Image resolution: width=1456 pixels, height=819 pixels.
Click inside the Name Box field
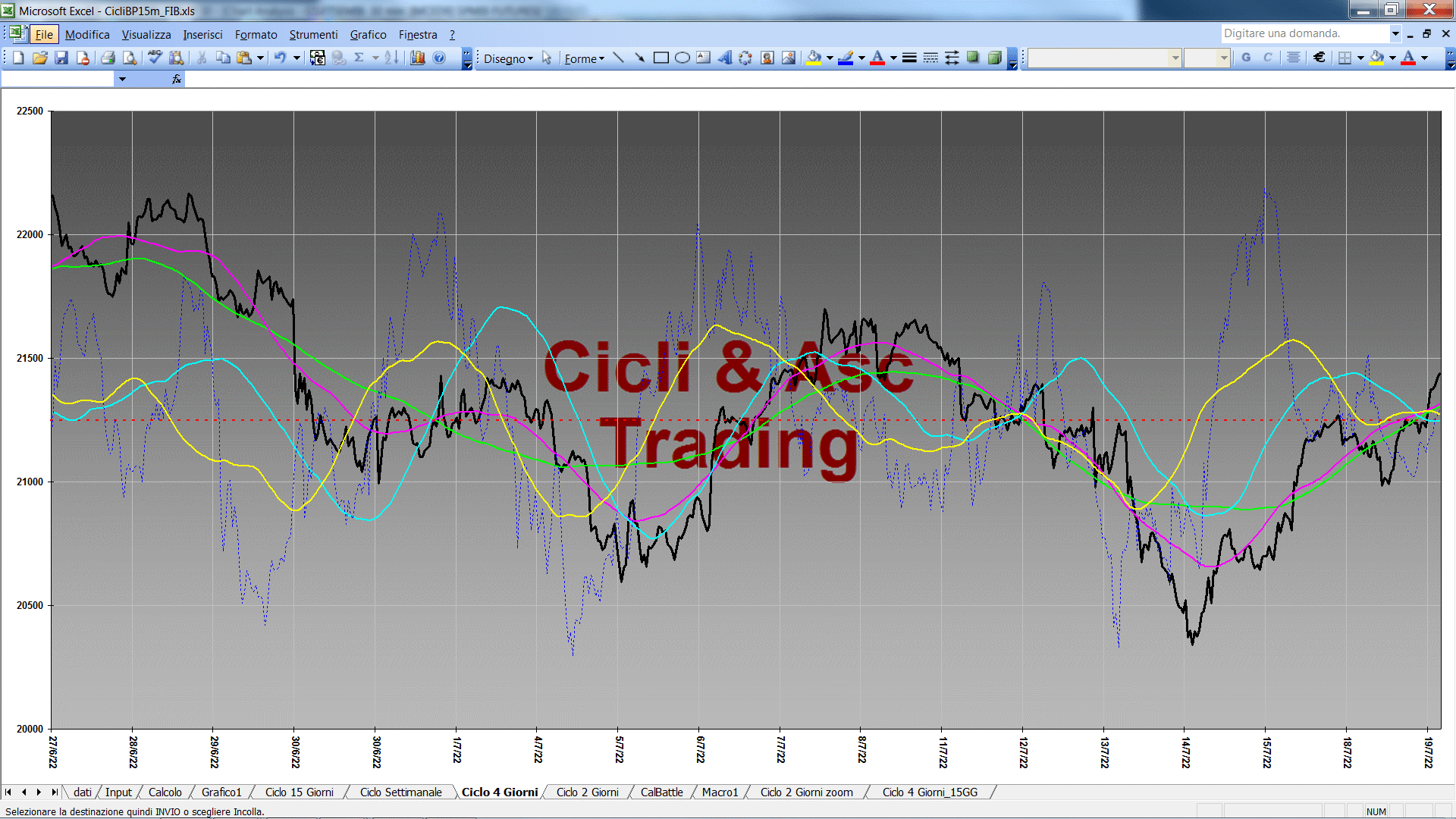[x=58, y=79]
